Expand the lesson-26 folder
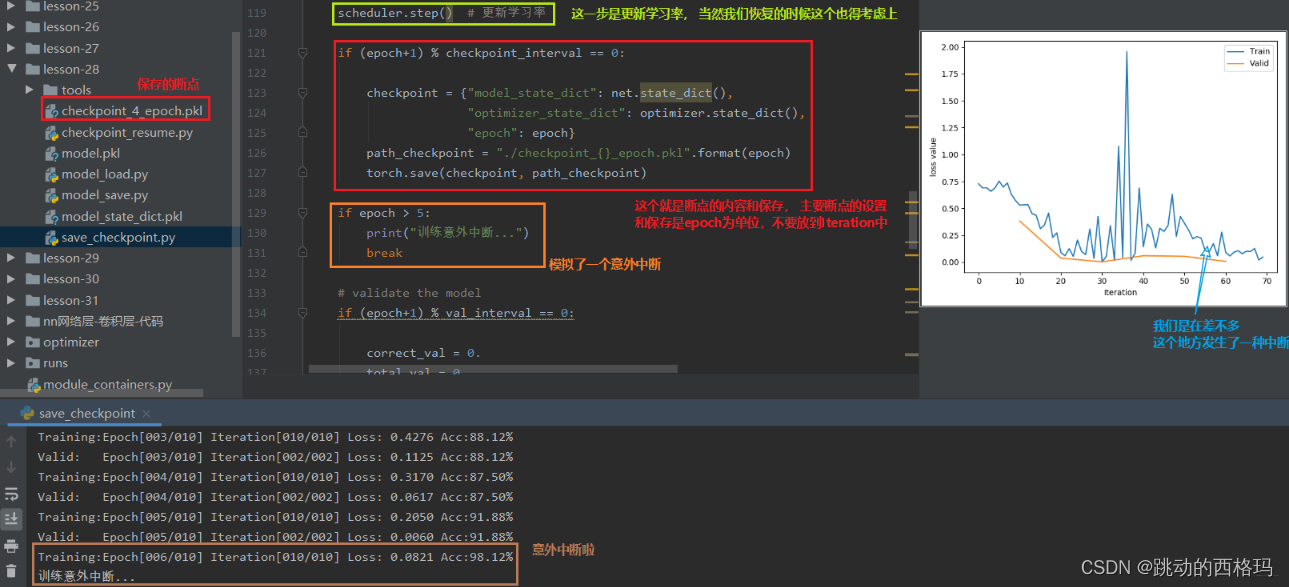The image size is (1289, 587). 11,27
